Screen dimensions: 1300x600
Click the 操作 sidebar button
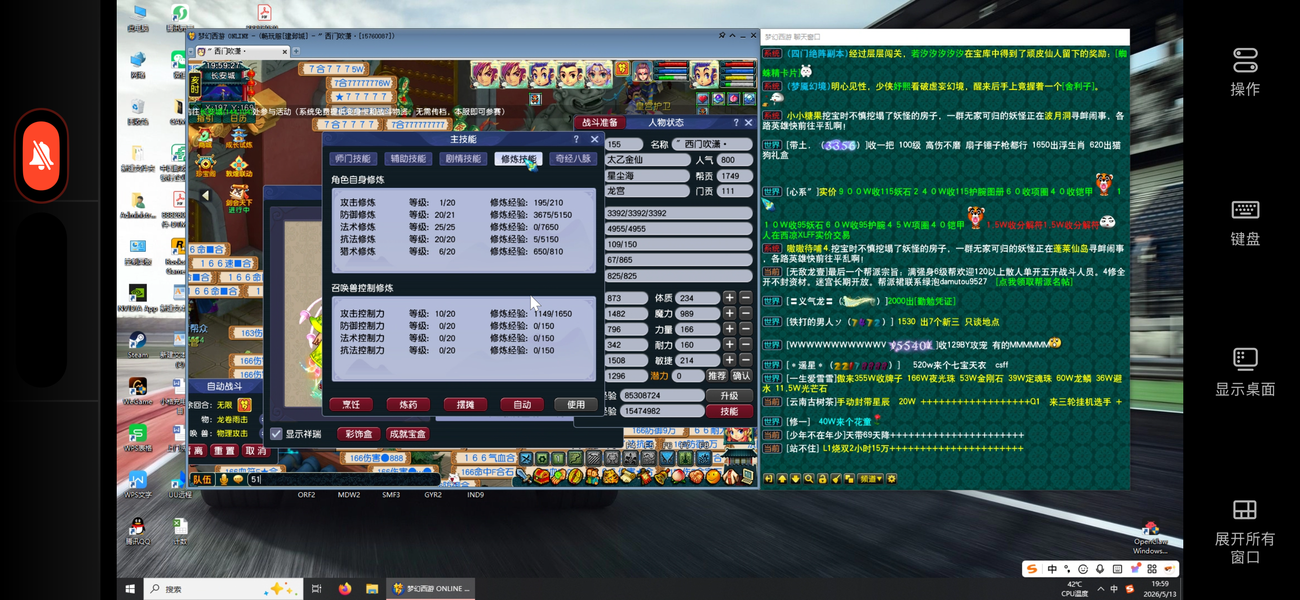tap(1245, 70)
